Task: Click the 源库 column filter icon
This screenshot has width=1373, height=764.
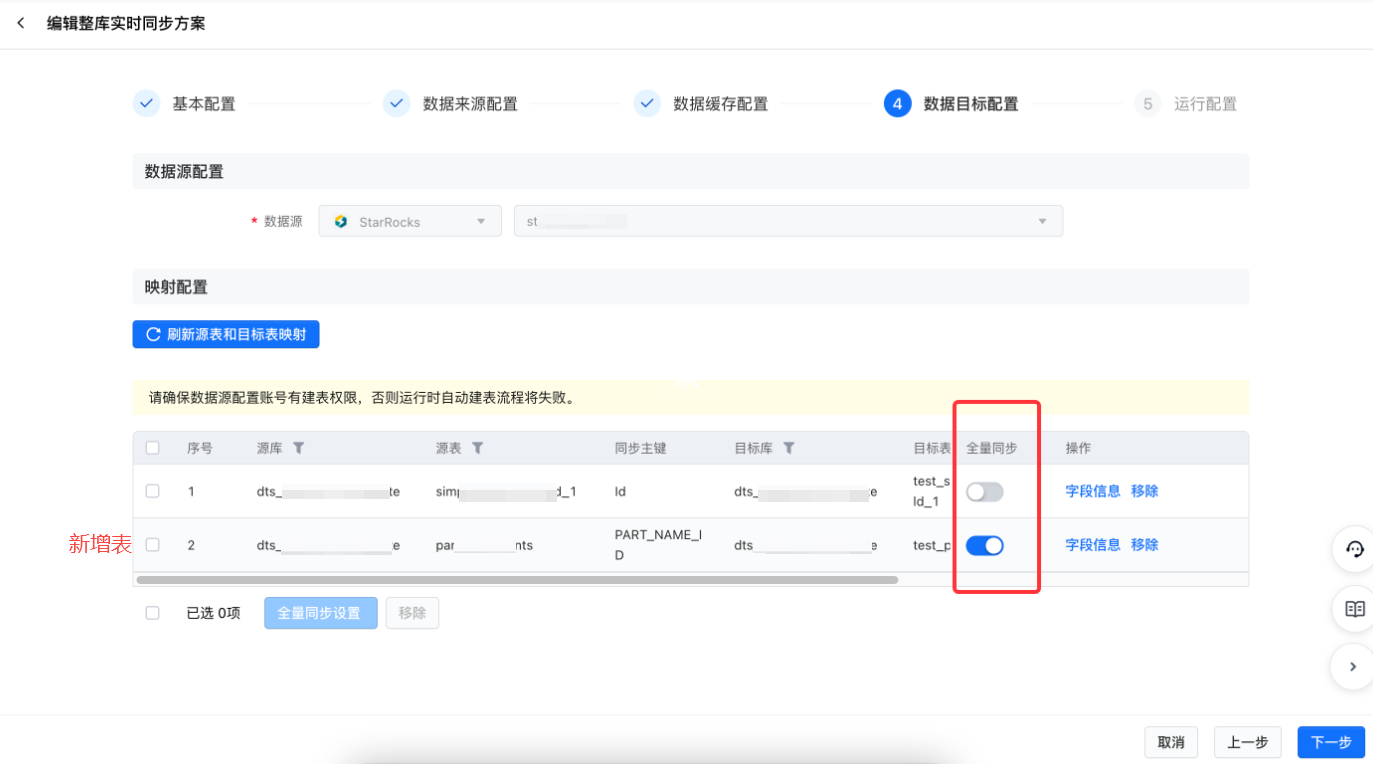Action: coord(298,448)
